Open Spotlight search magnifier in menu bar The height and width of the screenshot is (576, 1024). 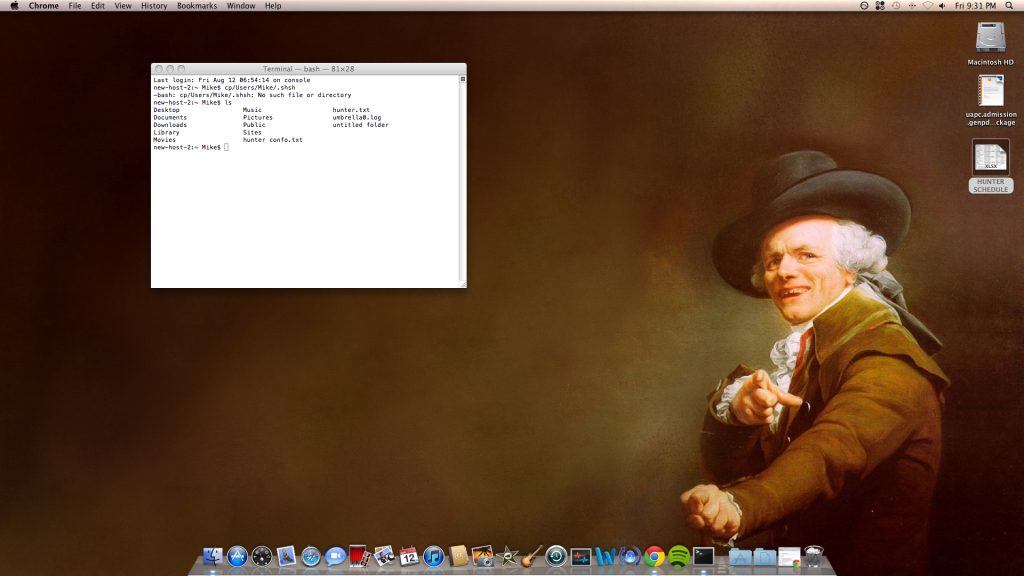pos(1010,6)
